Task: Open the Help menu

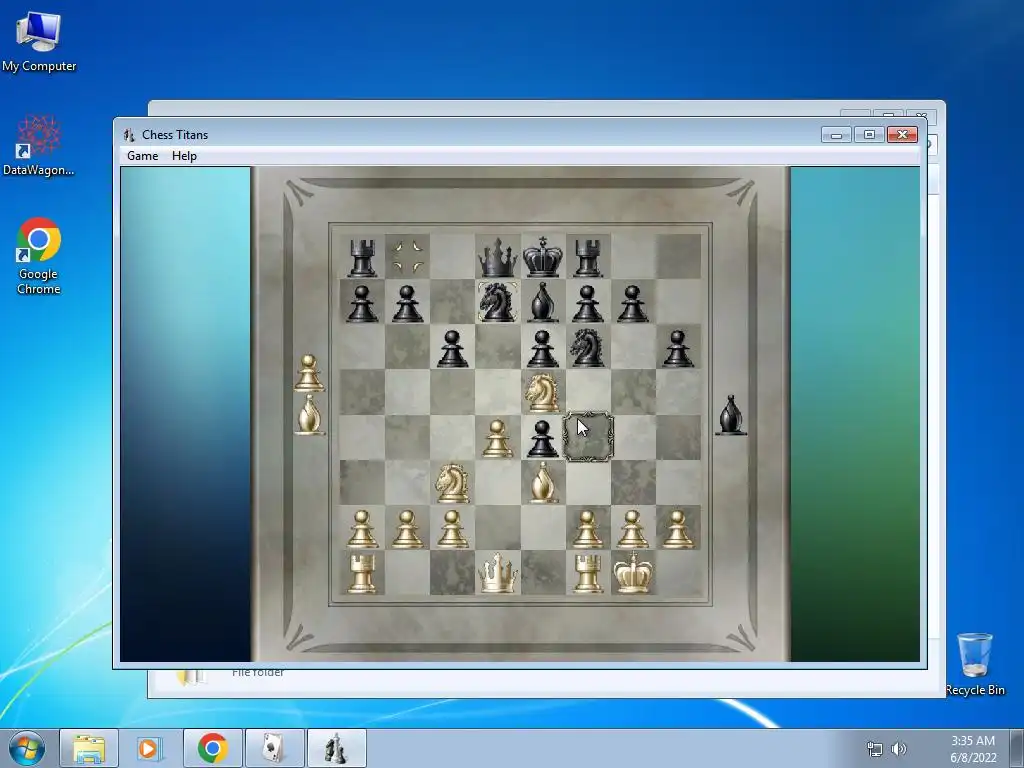Action: click(x=184, y=155)
